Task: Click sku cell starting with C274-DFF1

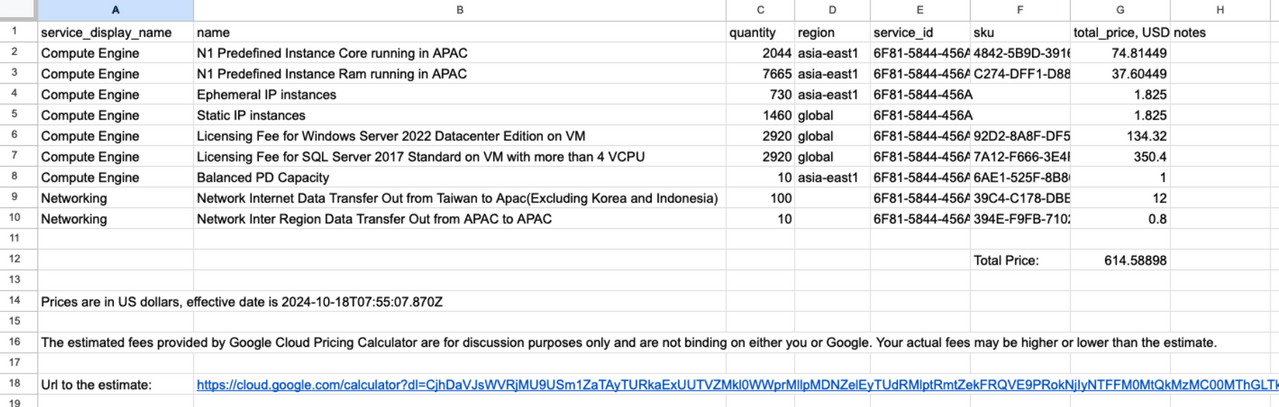Action: pyautogui.click(x=1020, y=74)
